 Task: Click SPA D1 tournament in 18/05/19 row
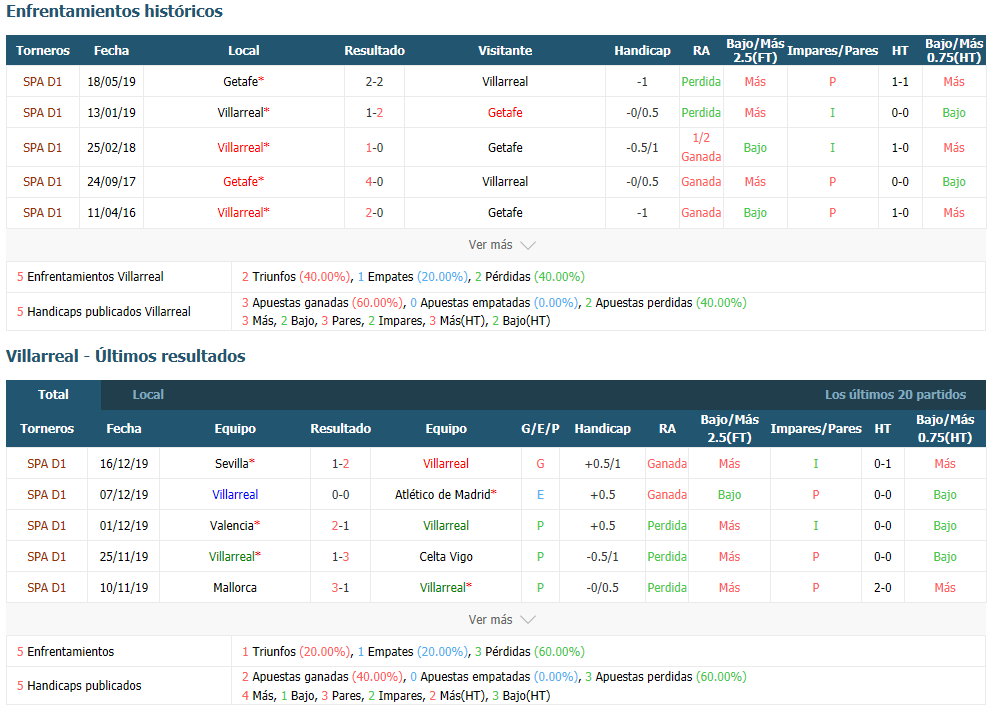[x=43, y=81]
